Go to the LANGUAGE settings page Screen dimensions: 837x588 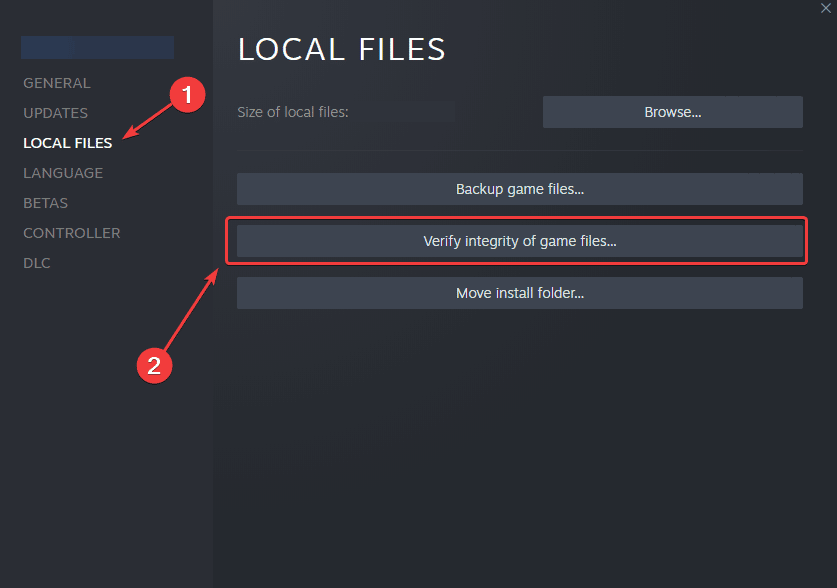point(63,173)
